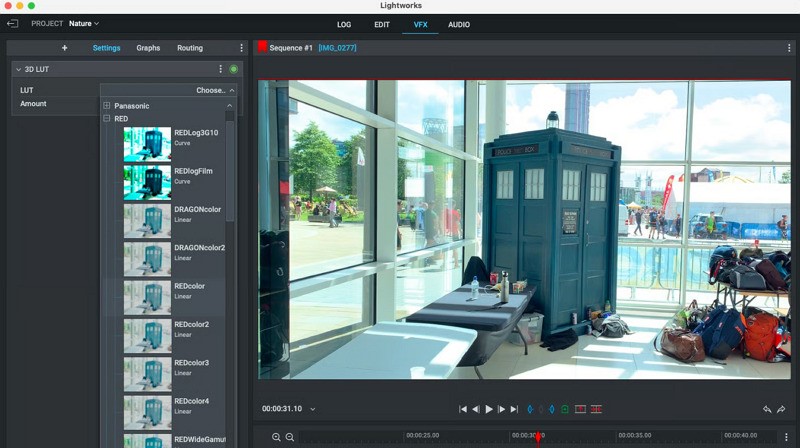Open the 3D LUT options menu
Screen dimensions: 800x448
pyautogui.click(x=221, y=69)
